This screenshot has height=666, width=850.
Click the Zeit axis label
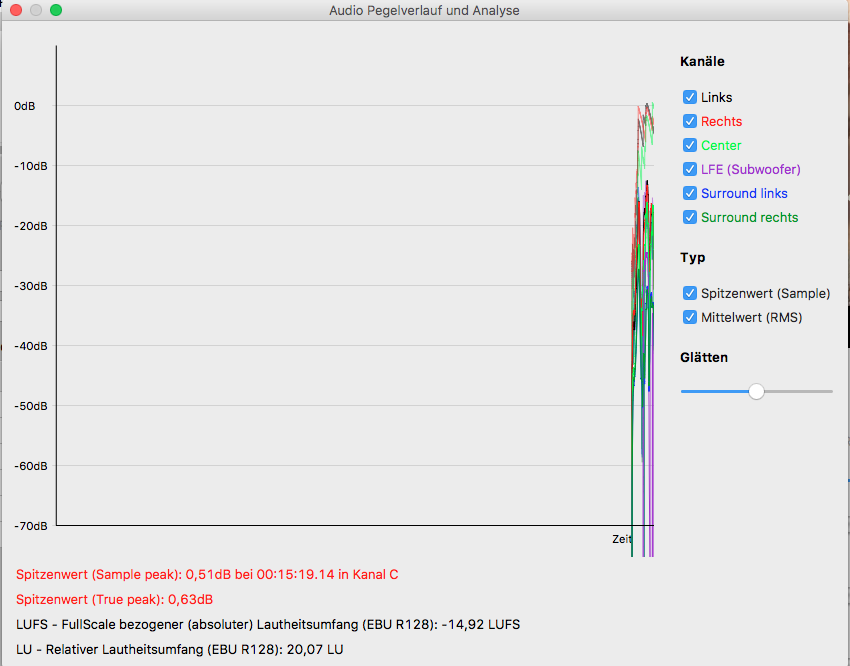tap(622, 539)
